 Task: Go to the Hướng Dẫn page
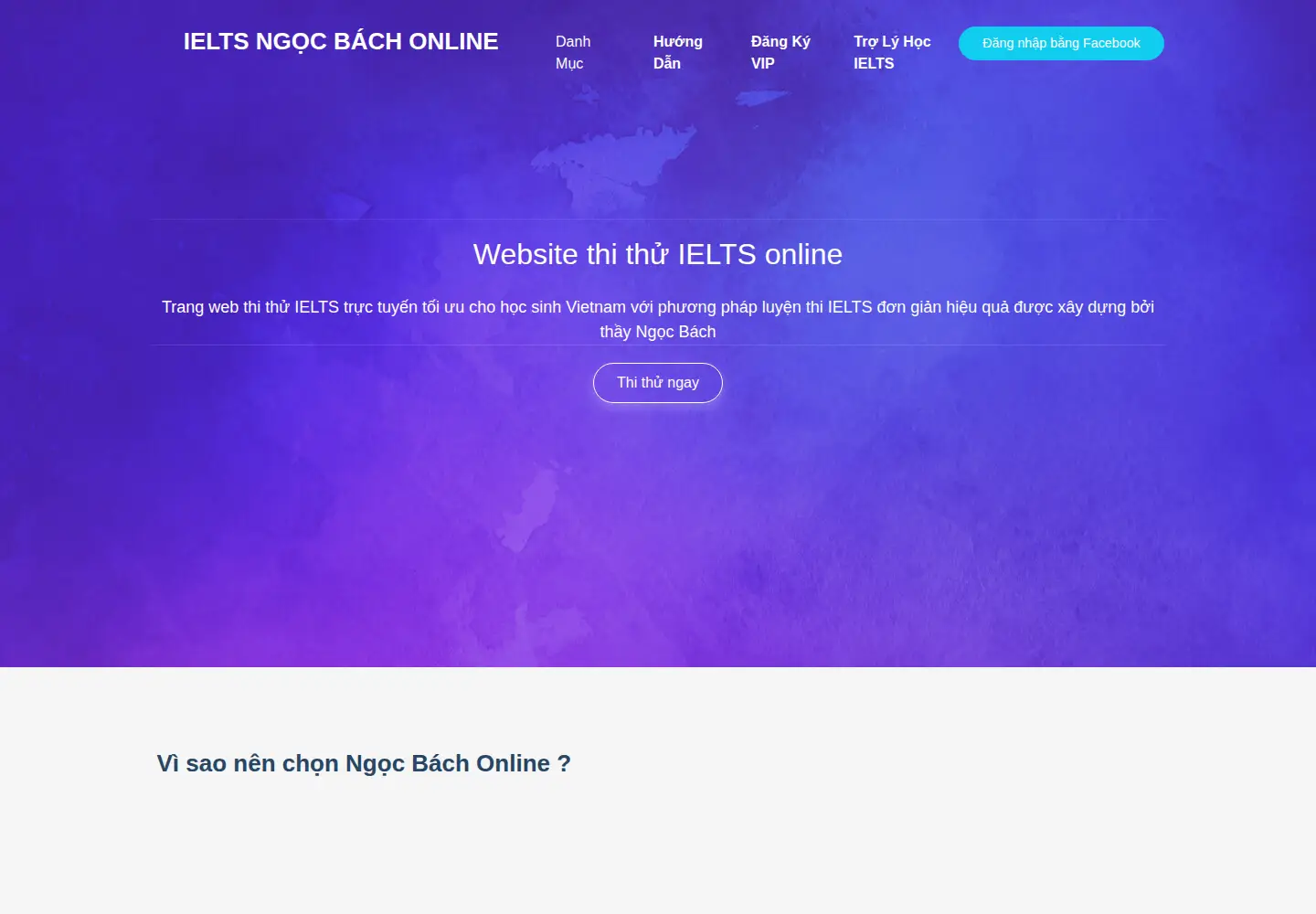click(677, 52)
